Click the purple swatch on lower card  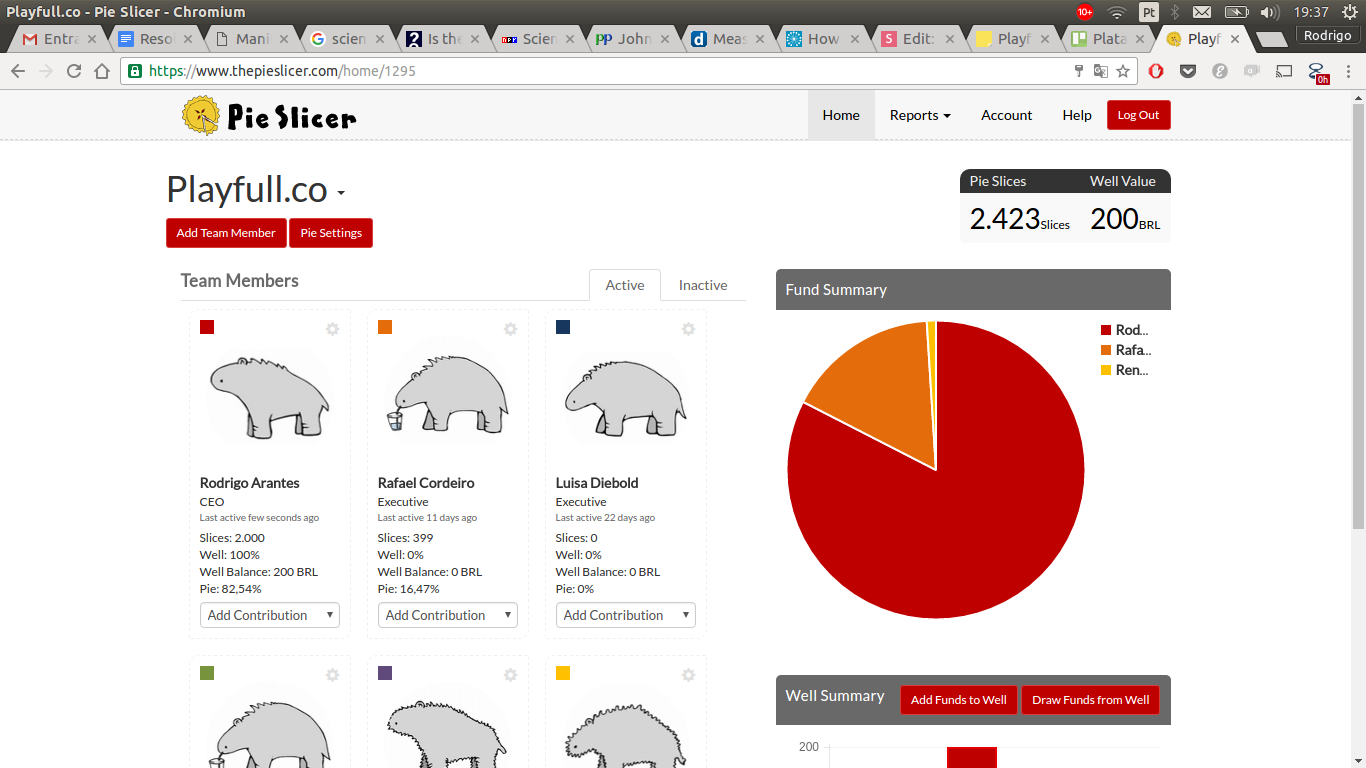pos(385,673)
